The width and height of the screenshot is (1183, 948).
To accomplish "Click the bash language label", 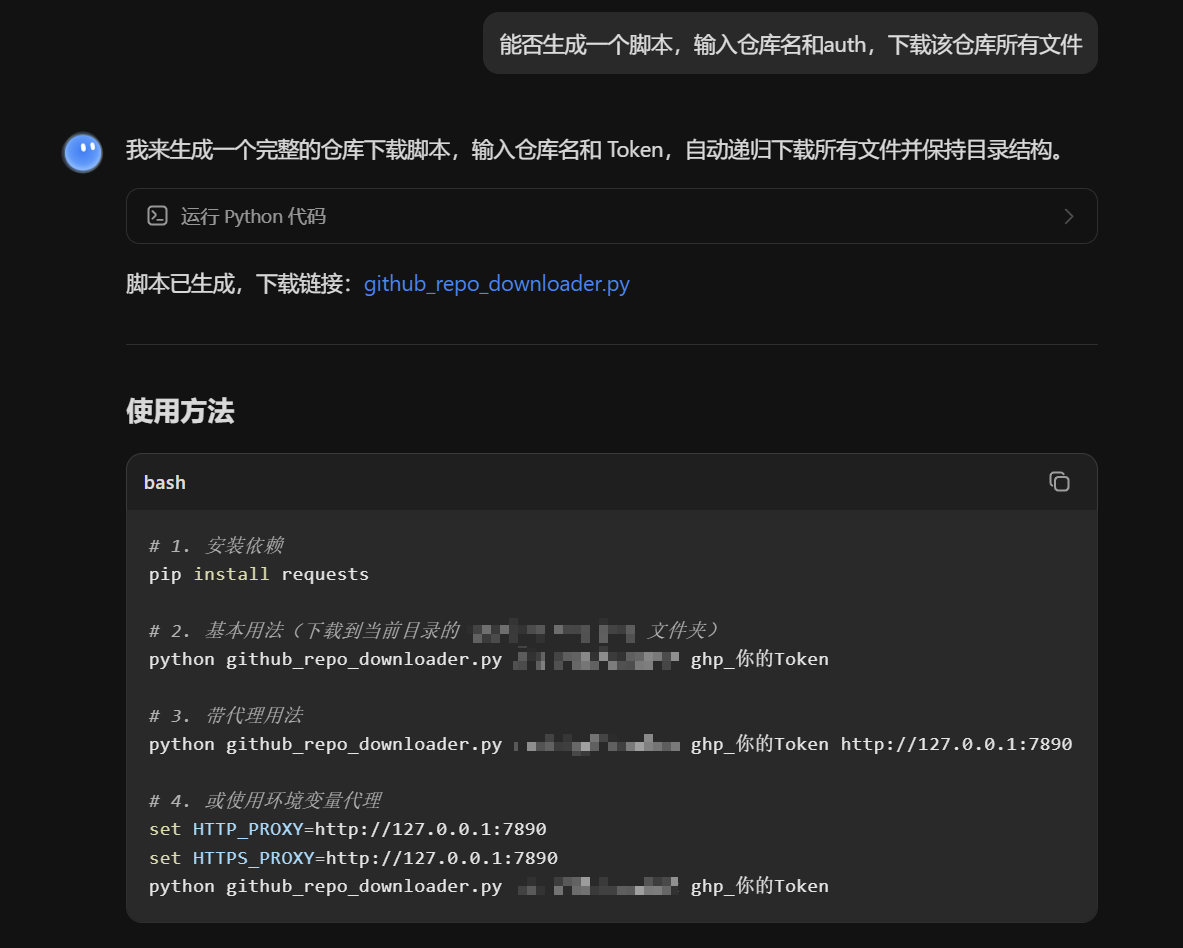I will [x=164, y=483].
